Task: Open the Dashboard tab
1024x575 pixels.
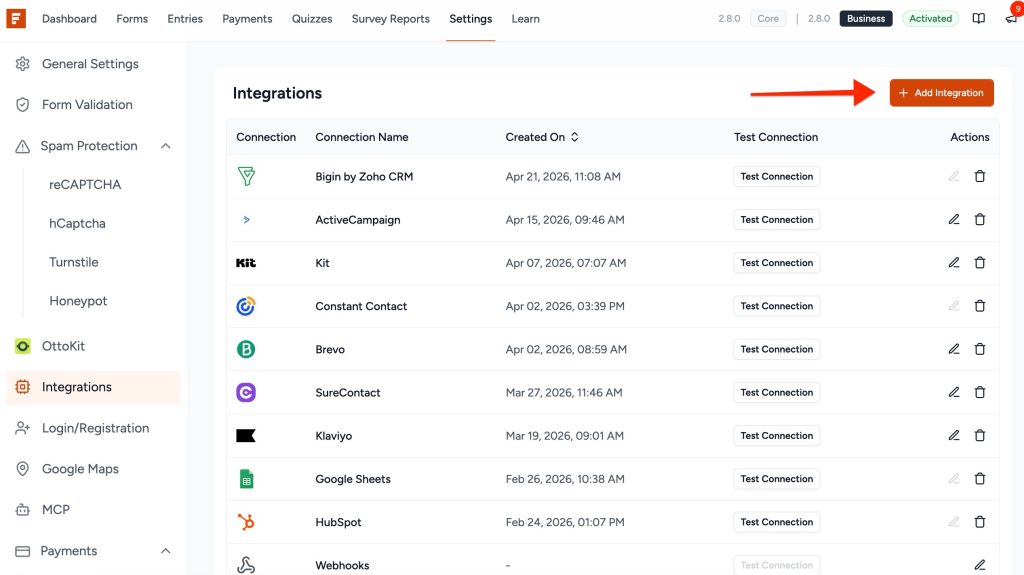Action: click(x=69, y=19)
